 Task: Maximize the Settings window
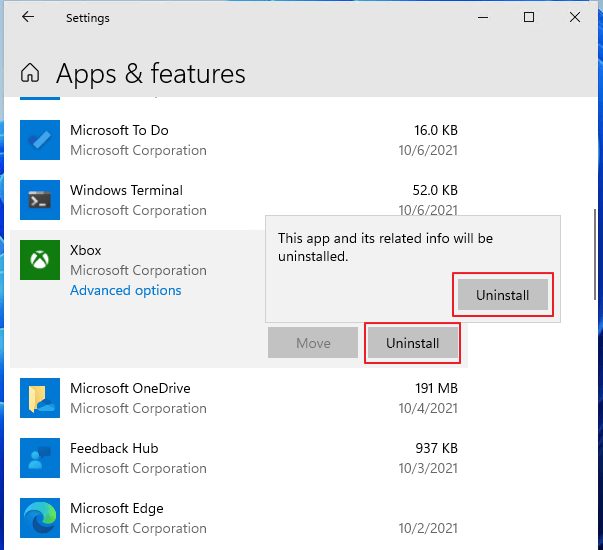pos(529,17)
